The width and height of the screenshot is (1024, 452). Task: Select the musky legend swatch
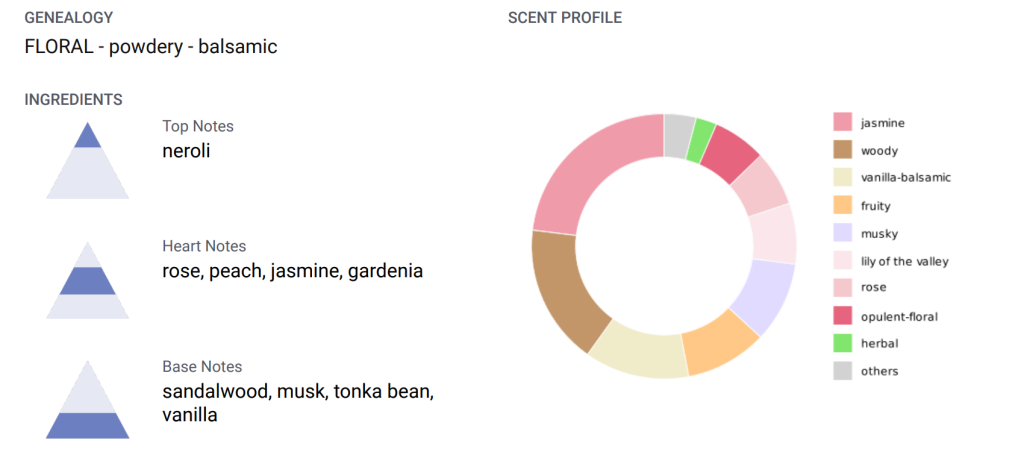tap(843, 233)
